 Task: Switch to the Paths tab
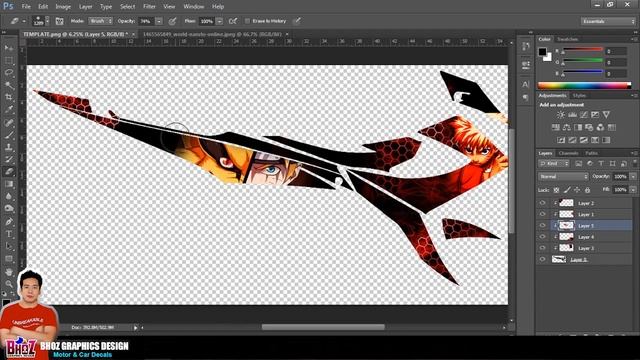[x=591, y=153]
